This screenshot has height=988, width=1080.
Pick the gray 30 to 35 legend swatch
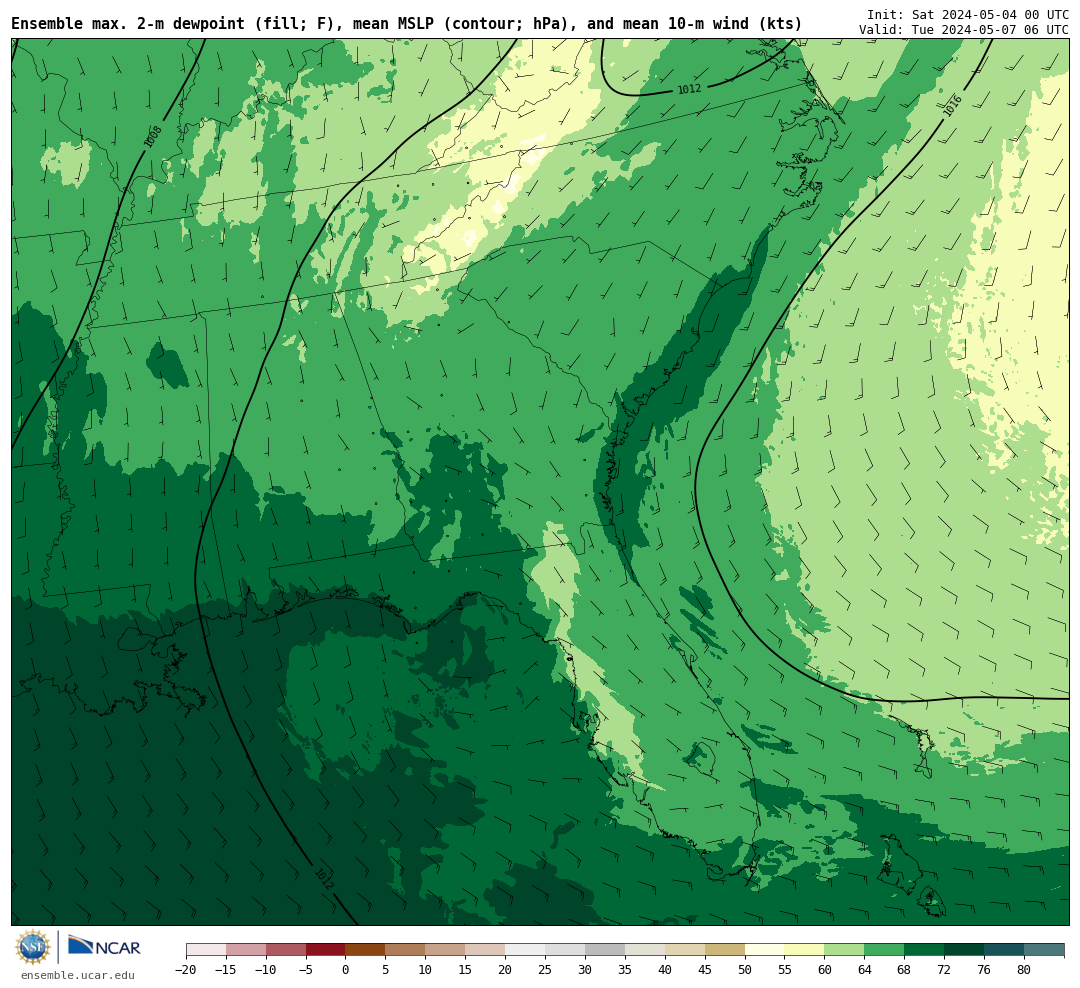click(605, 950)
